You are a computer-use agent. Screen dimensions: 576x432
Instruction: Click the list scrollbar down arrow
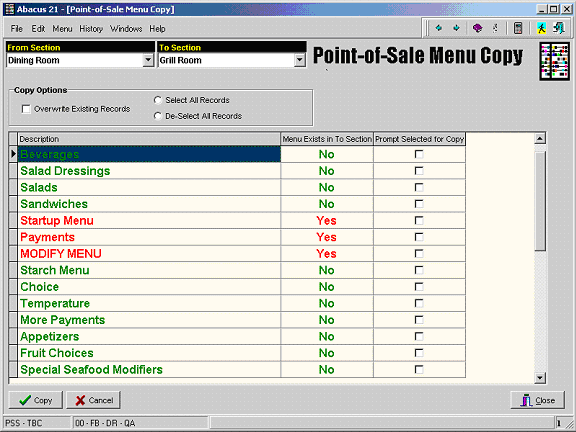540,378
